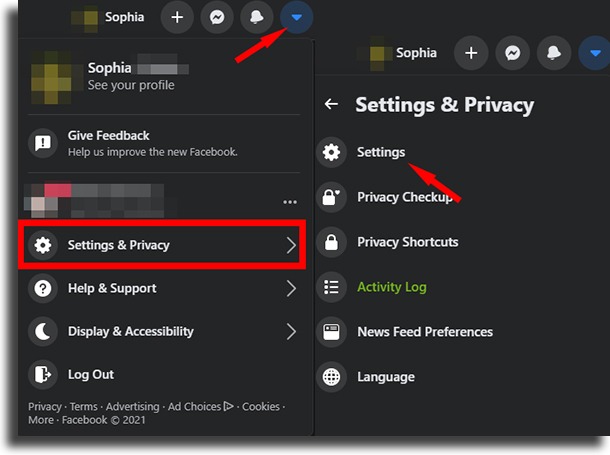Open News Feed Preferences
This screenshot has width=610, height=455.
[425, 332]
